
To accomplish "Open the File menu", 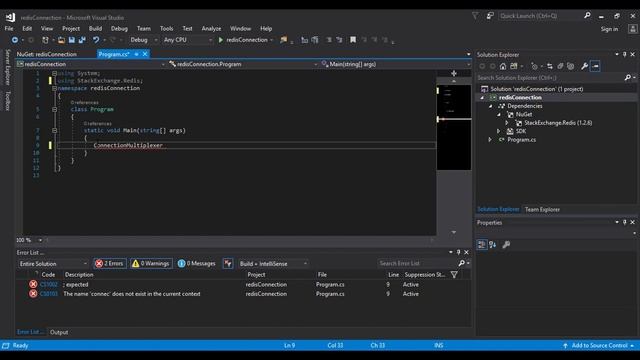I will [9, 29].
